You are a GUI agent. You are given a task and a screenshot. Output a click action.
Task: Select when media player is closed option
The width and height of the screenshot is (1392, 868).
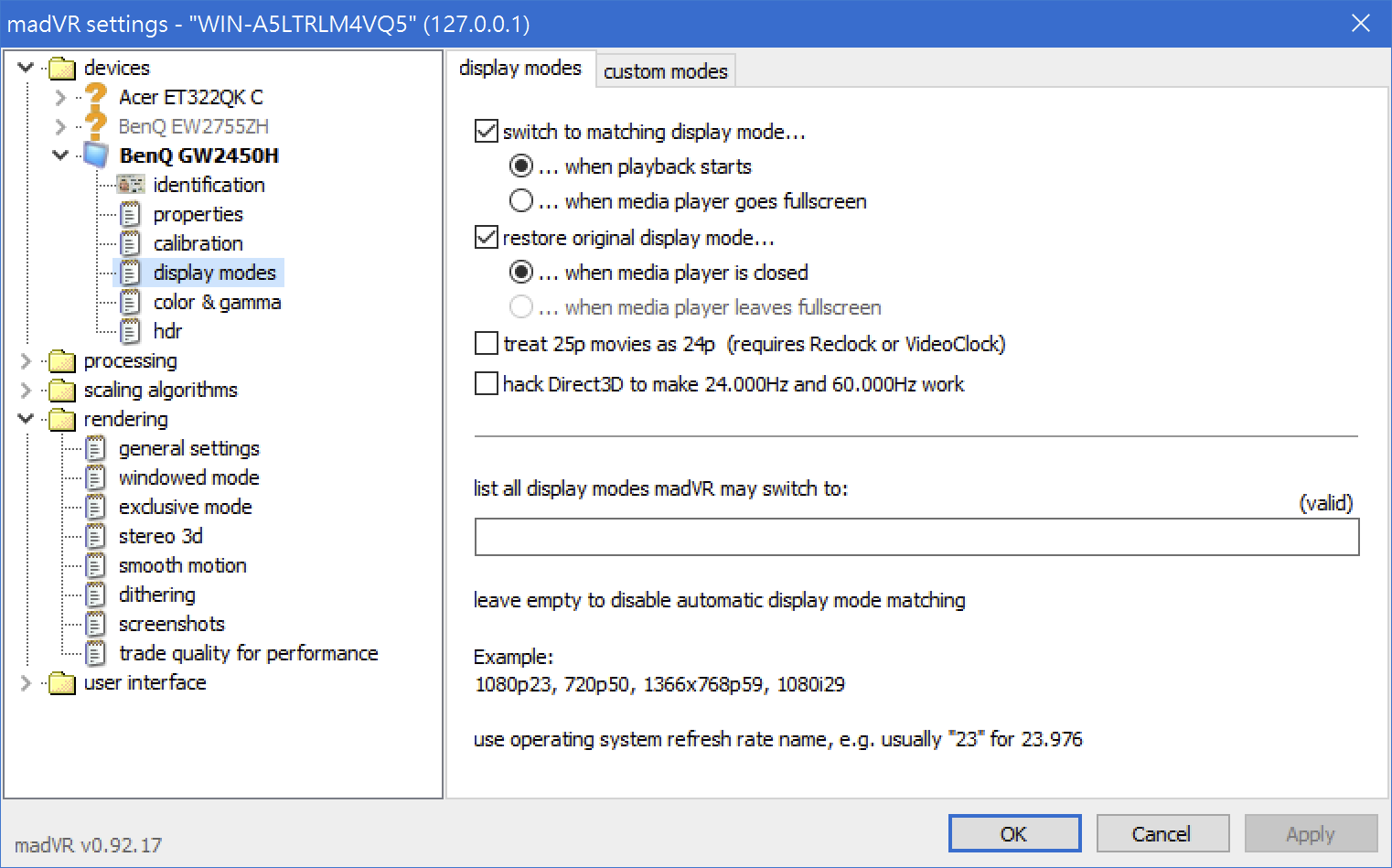[x=521, y=273]
